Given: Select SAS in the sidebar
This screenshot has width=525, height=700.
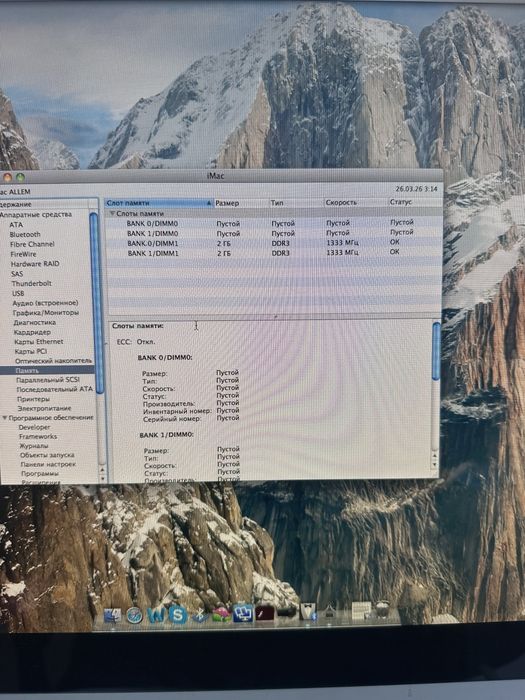Looking at the screenshot, I should pos(17,274).
